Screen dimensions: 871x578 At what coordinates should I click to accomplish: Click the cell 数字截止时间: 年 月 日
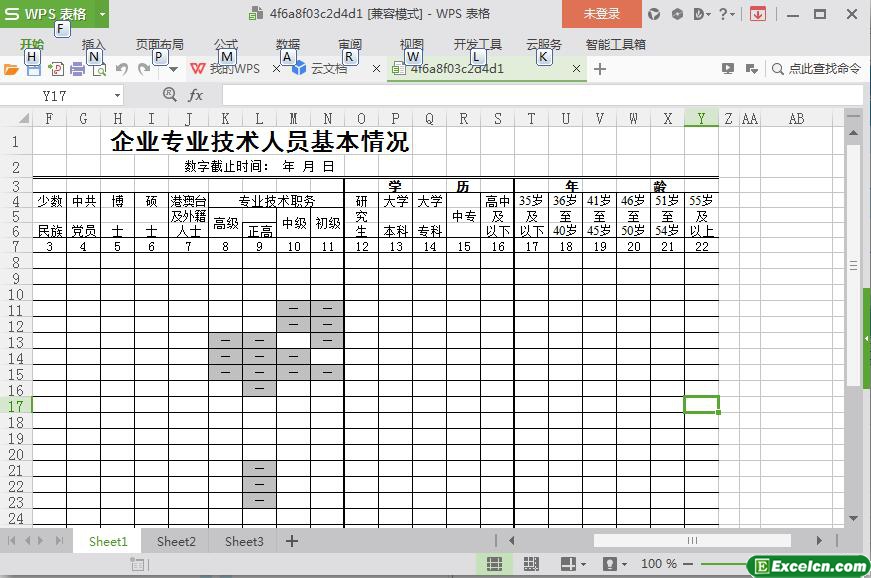point(259,166)
